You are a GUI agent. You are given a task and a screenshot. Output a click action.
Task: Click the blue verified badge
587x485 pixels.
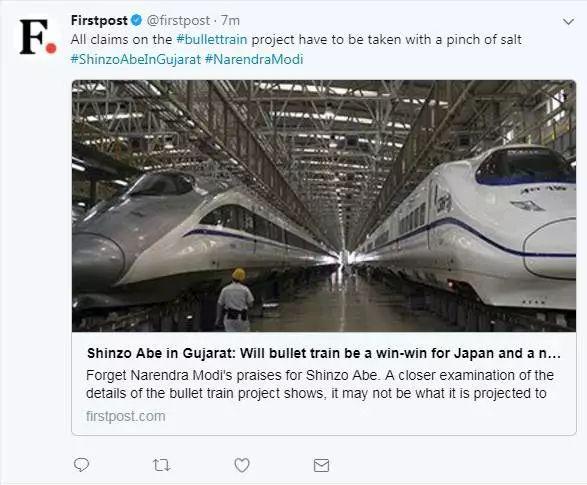coord(136,21)
